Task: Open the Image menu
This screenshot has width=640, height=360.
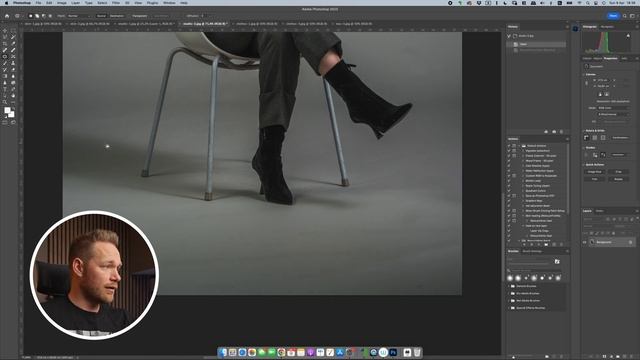Action: (62, 3)
